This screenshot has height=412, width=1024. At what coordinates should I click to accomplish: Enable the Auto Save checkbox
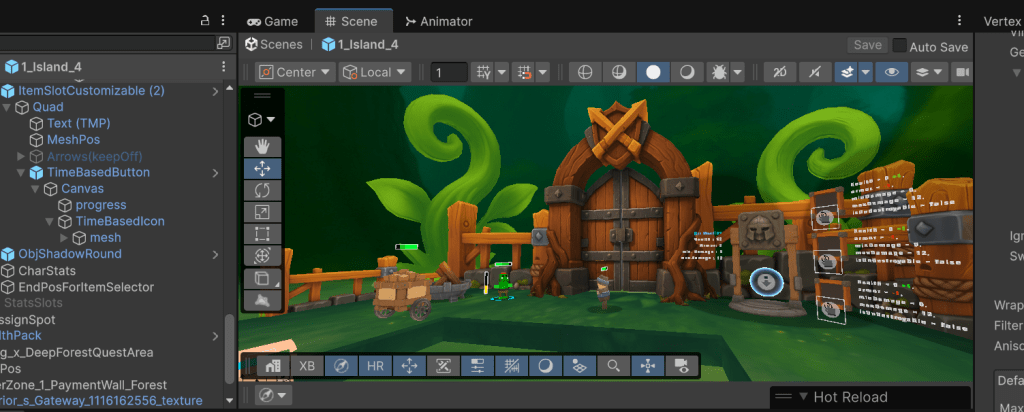pos(900,46)
